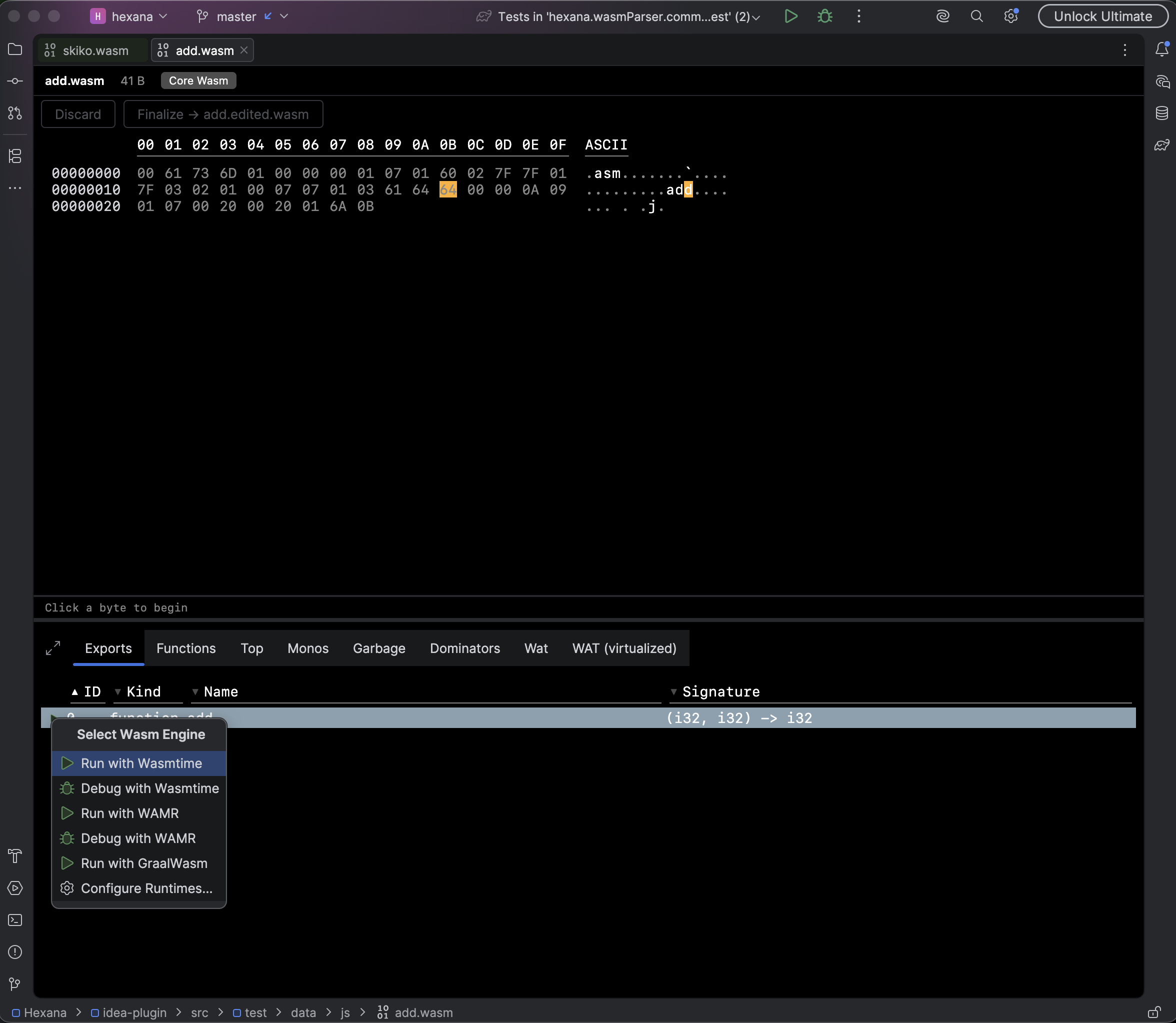Image resolution: width=1176 pixels, height=1023 pixels.
Task: Open the Project tool window folder icon
Action: coord(15,49)
